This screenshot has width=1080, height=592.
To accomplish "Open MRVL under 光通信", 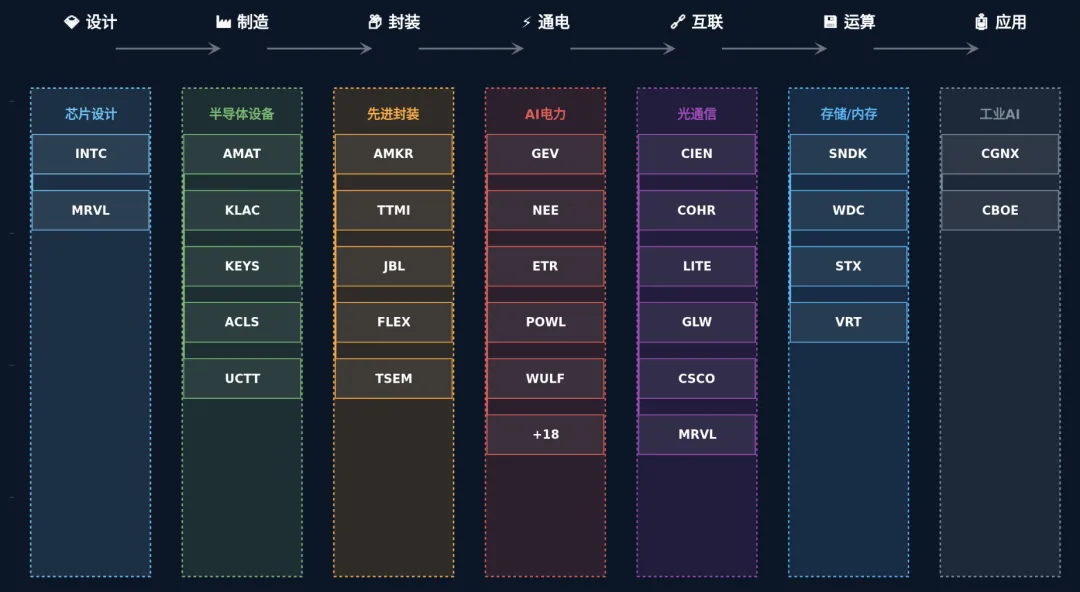I will tap(697, 434).
